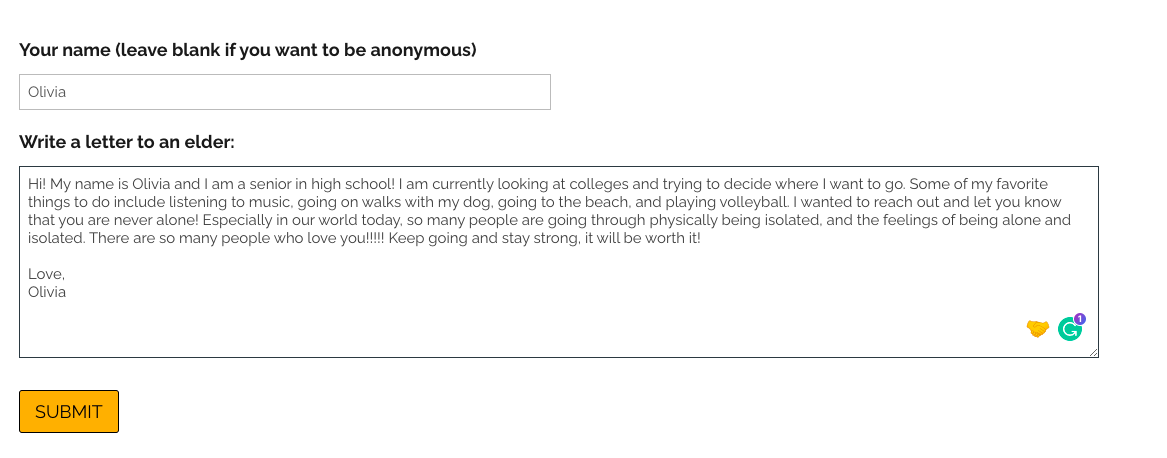Click the "Your name" field label

tap(248, 50)
